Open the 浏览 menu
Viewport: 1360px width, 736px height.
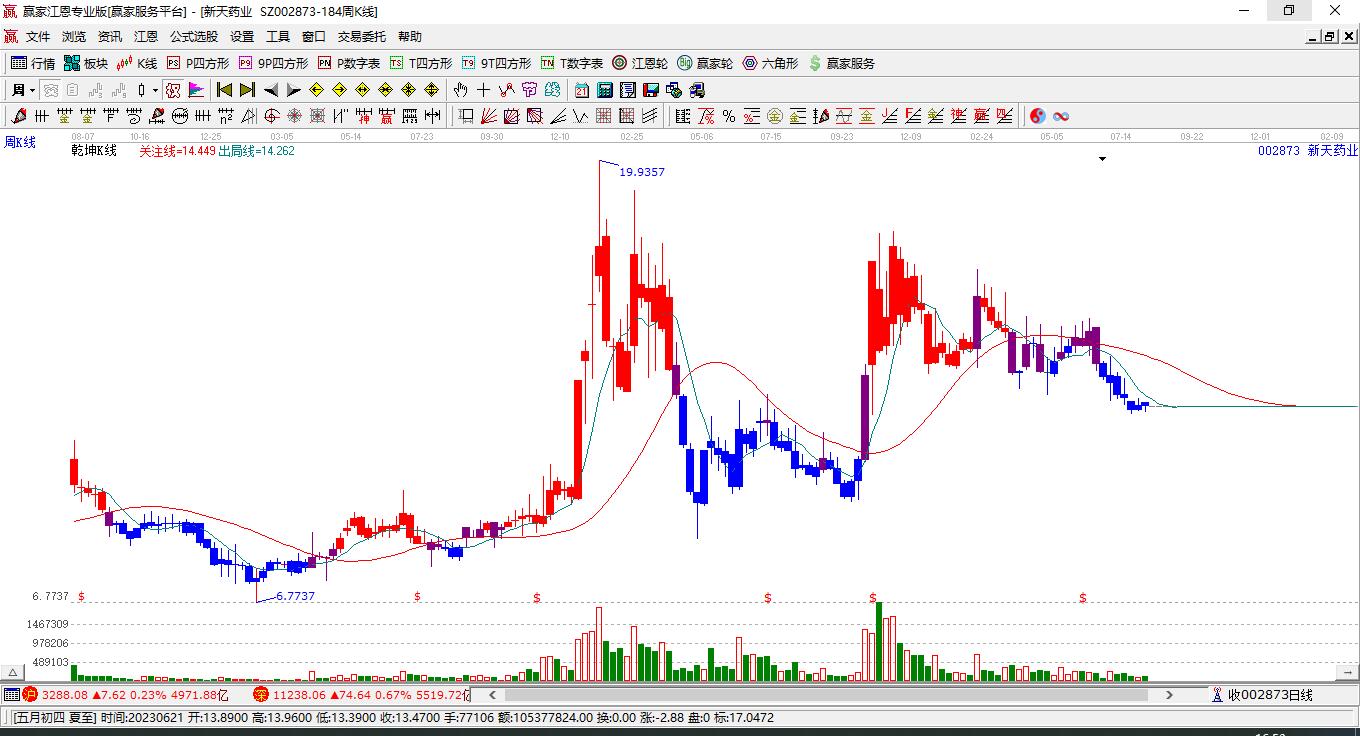point(74,37)
